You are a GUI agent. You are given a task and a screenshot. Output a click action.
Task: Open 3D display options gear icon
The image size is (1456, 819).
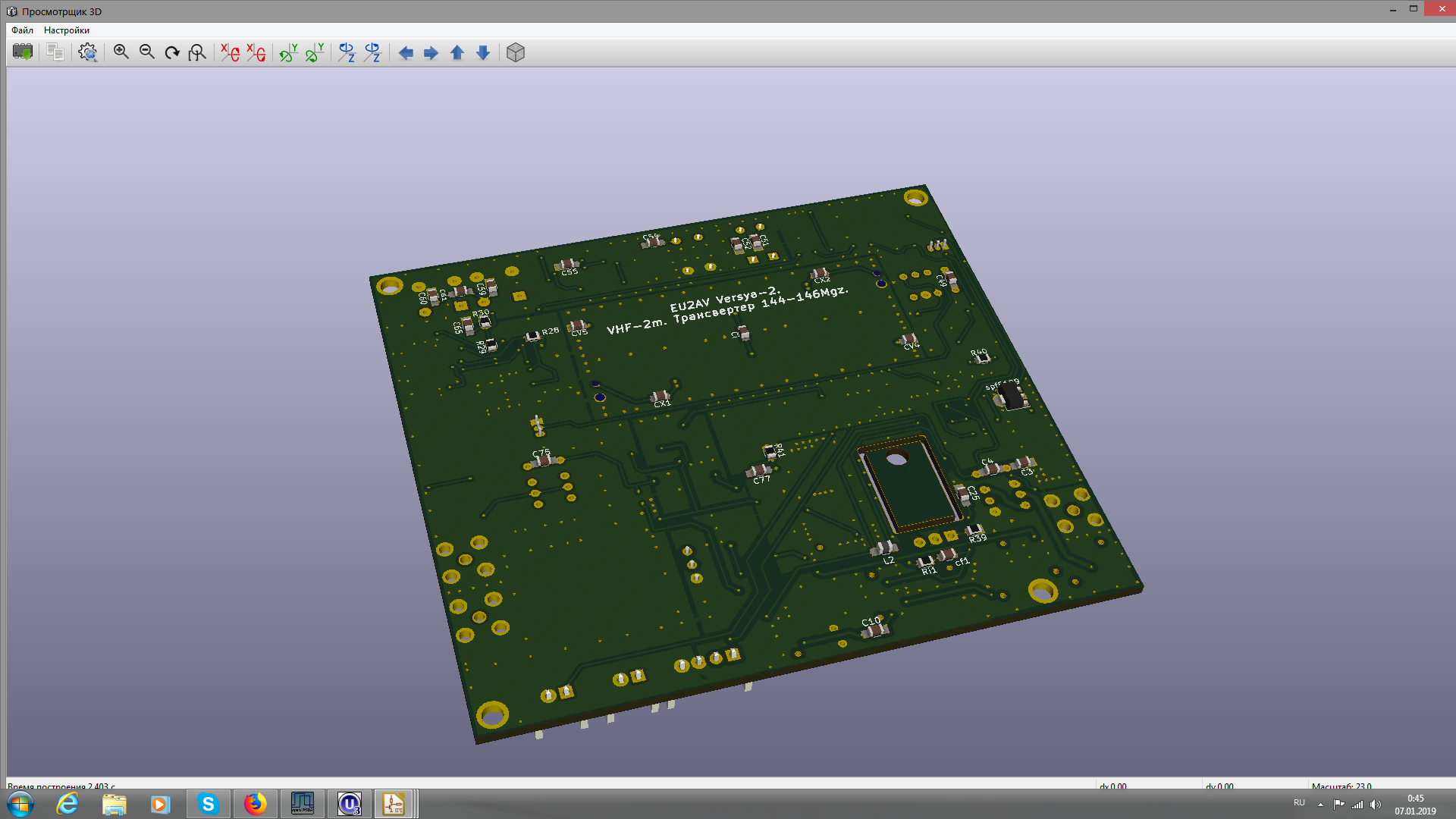(x=88, y=52)
